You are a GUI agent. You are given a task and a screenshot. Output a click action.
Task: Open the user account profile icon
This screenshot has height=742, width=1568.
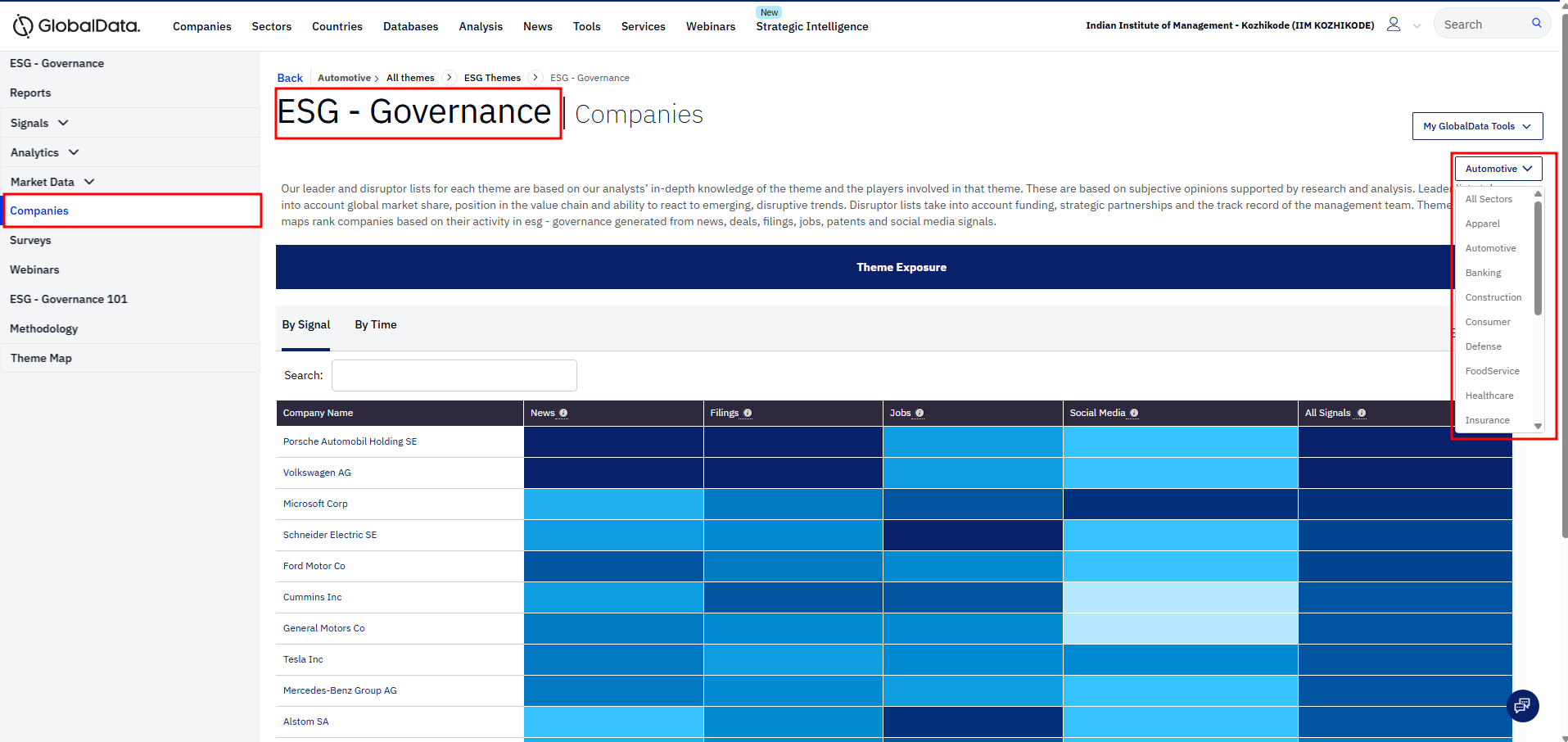click(1393, 25)
